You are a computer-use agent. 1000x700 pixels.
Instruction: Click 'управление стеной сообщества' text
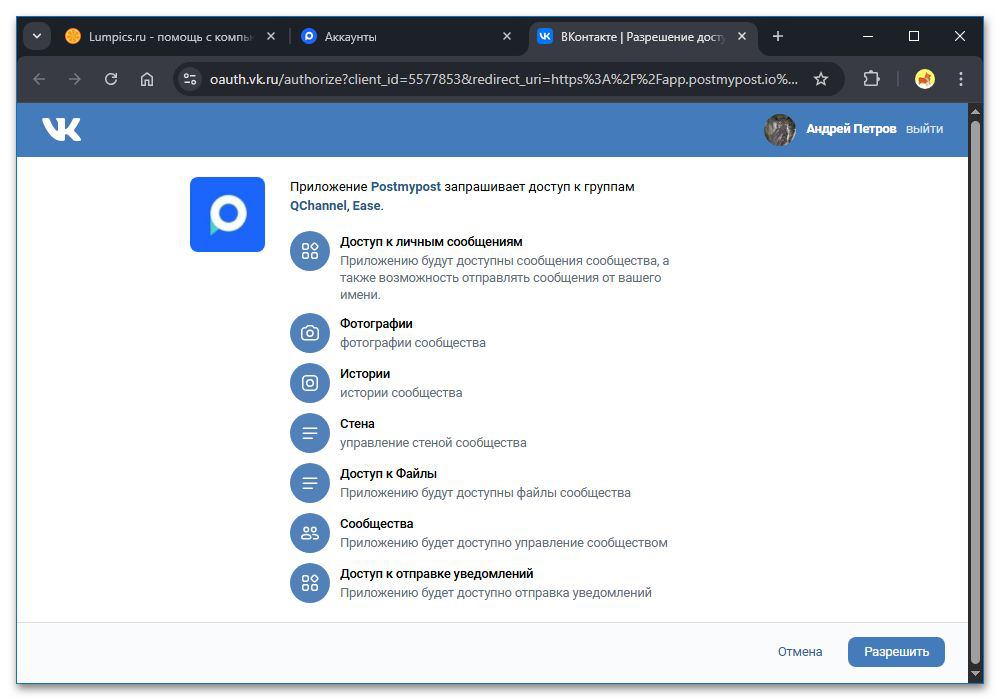coord(433,443)
